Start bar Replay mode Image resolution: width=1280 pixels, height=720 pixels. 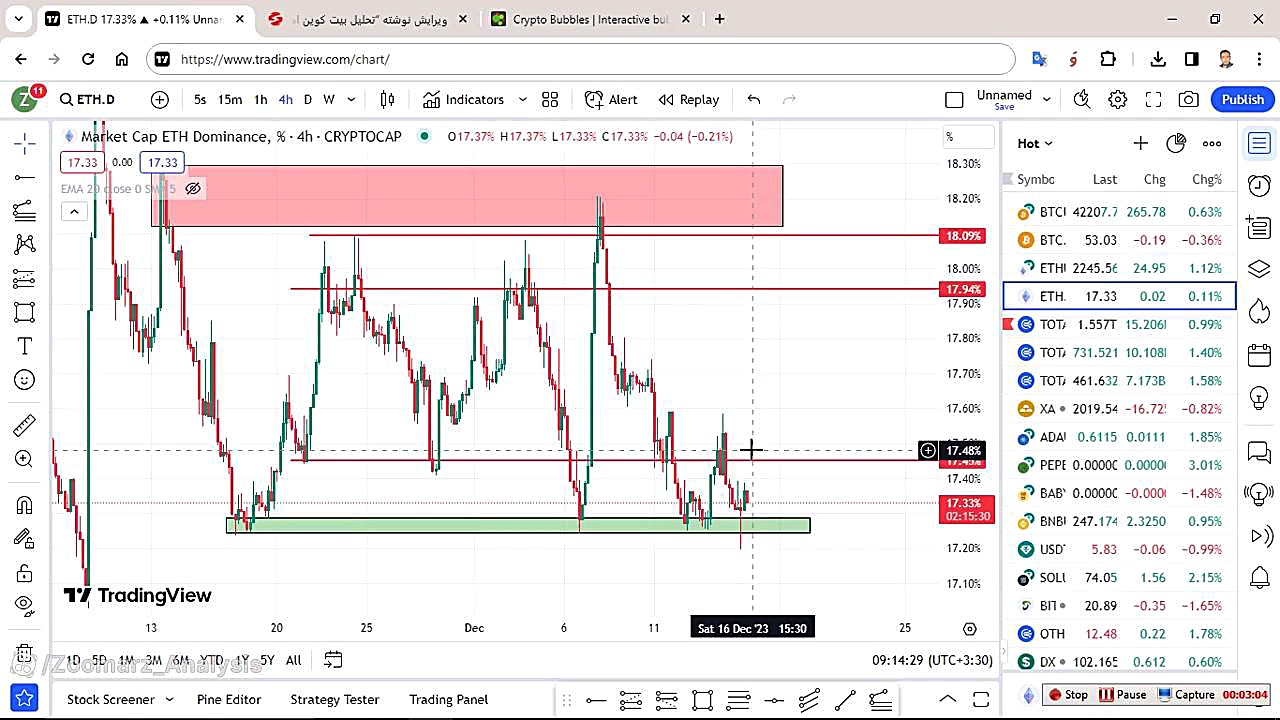689,99
